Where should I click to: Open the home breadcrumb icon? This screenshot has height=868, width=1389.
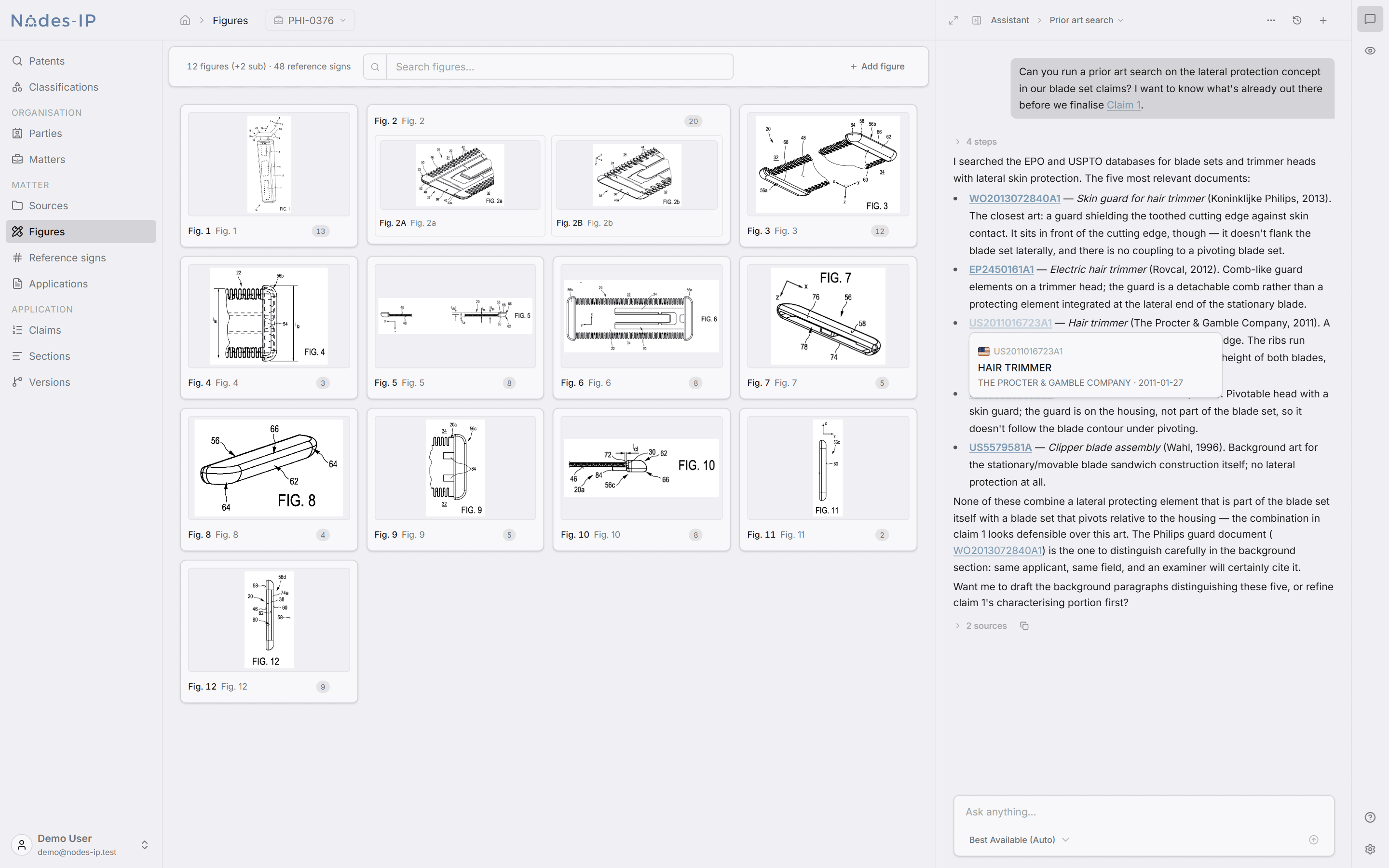click(x=185, y=20)
